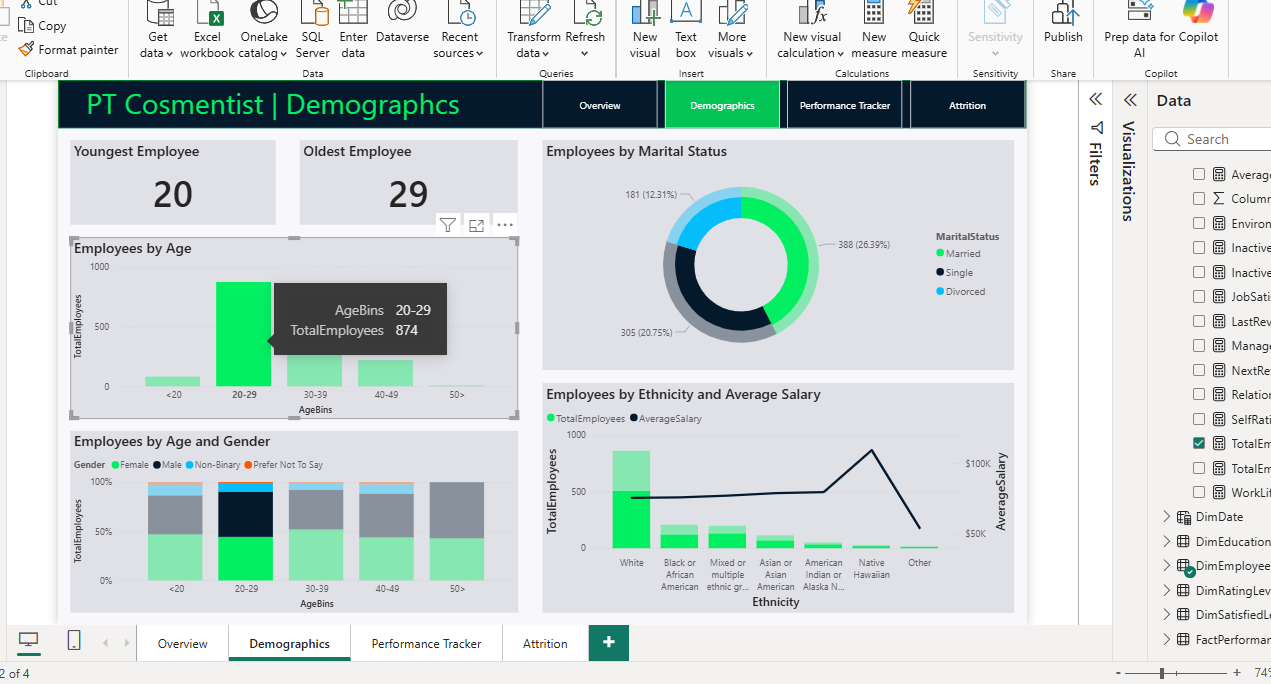Click zoom in plus button
Image resolution: width=1271 pixels, height=684 pixels.
pos(1237,673)
